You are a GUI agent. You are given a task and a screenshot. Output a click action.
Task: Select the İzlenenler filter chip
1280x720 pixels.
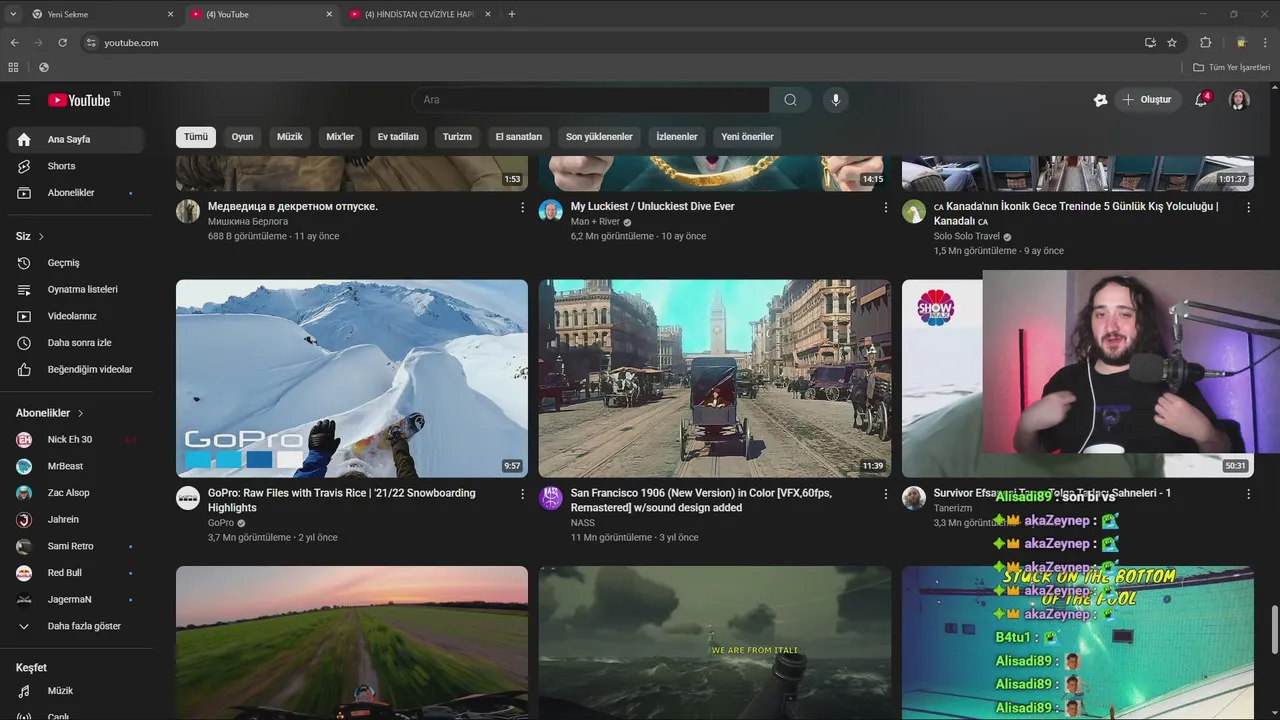pyautogui.click(x=677, y=137)
